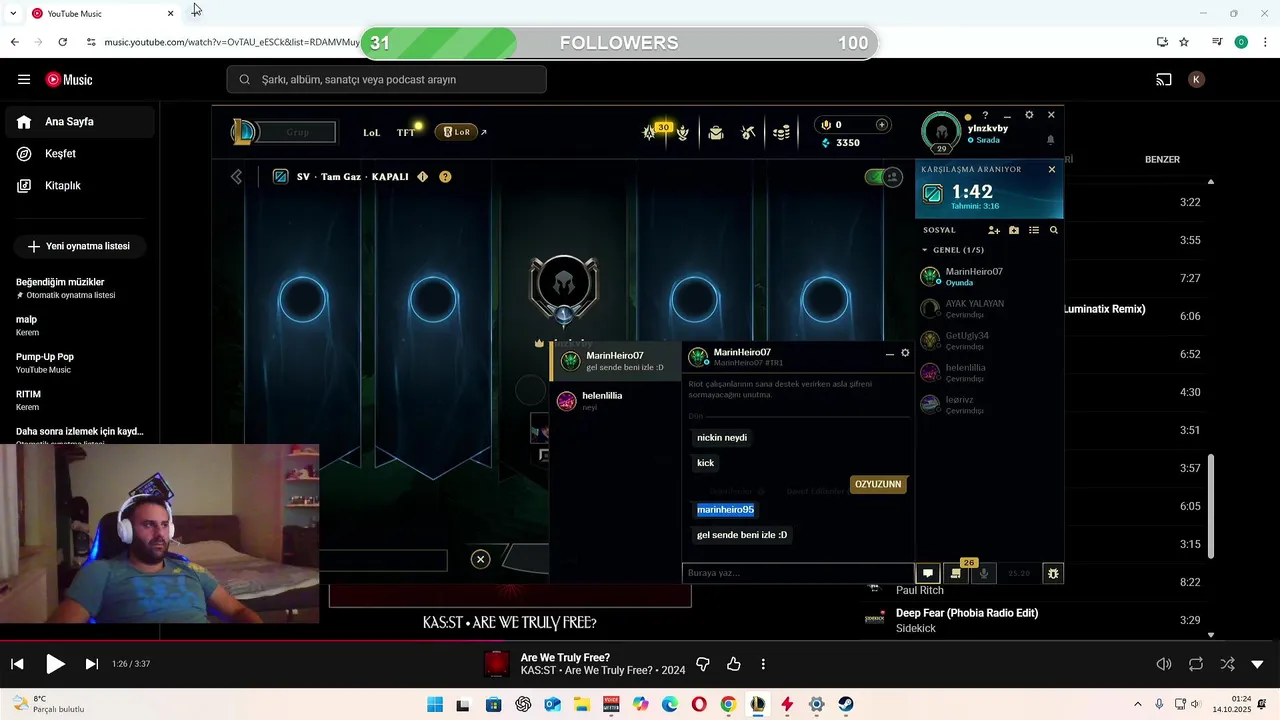The width and height of the screenshot is (1280, 720).
Task: Click the plus button to buy RP
Action: (x=882, y=125)
